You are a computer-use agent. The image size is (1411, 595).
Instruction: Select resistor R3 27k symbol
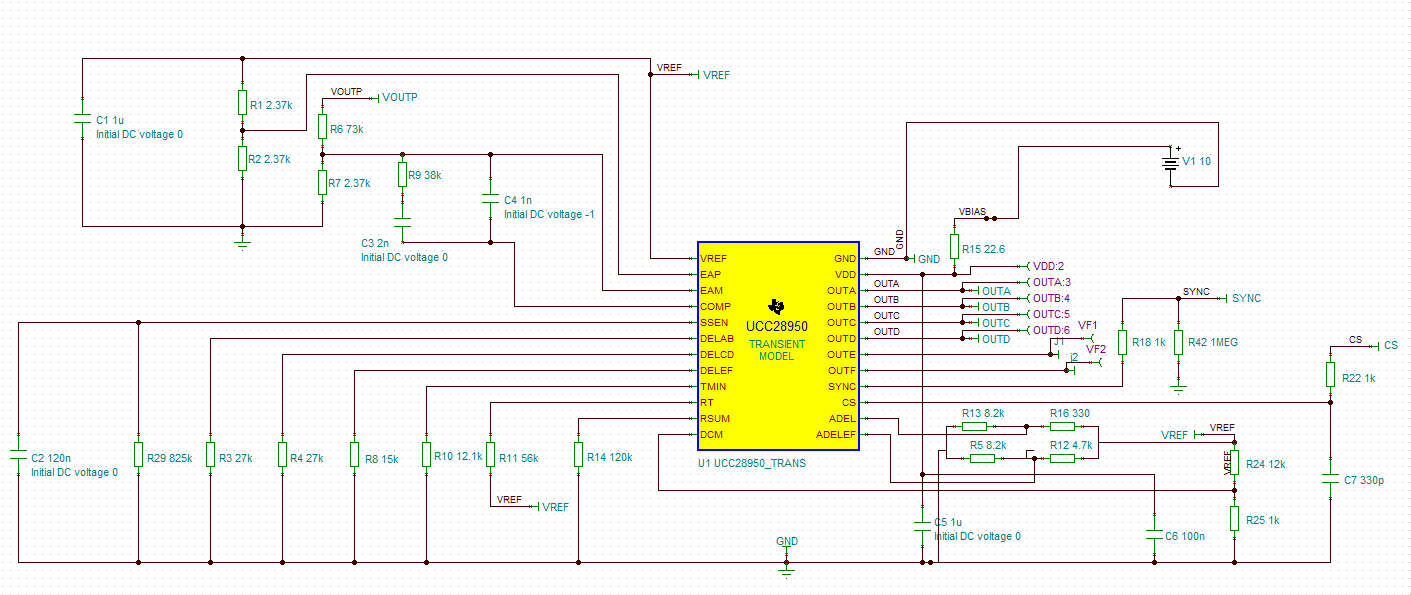point(210,454)
